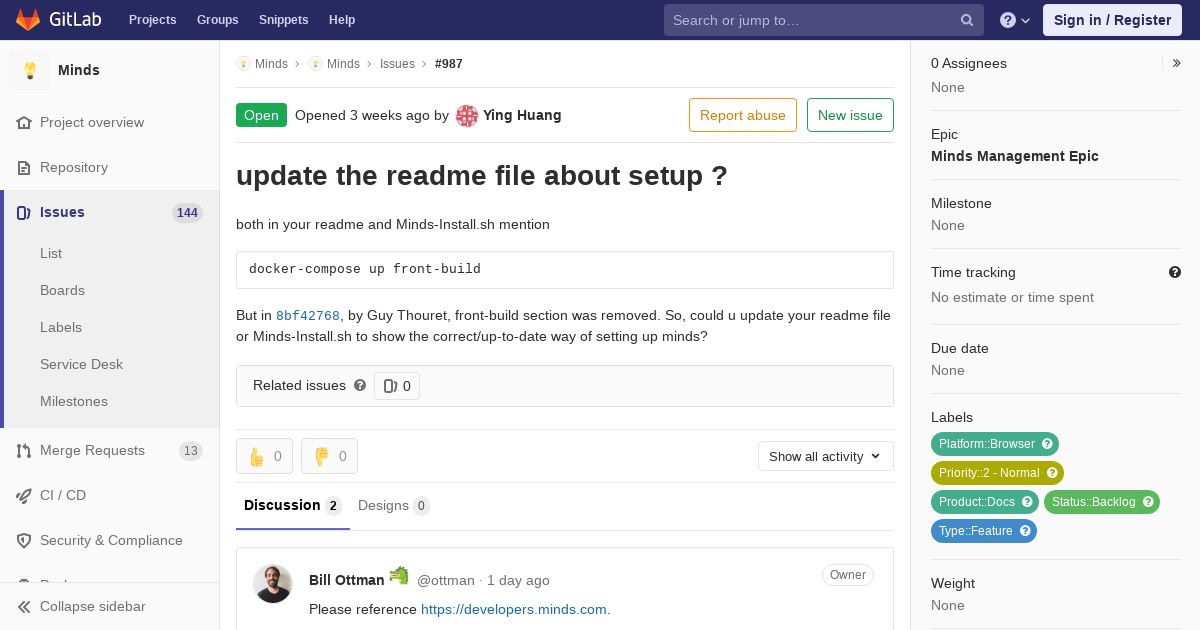Screen dimensions: 1200x630
Task: Open the issues List sidebar item
Action: (51, 253)
